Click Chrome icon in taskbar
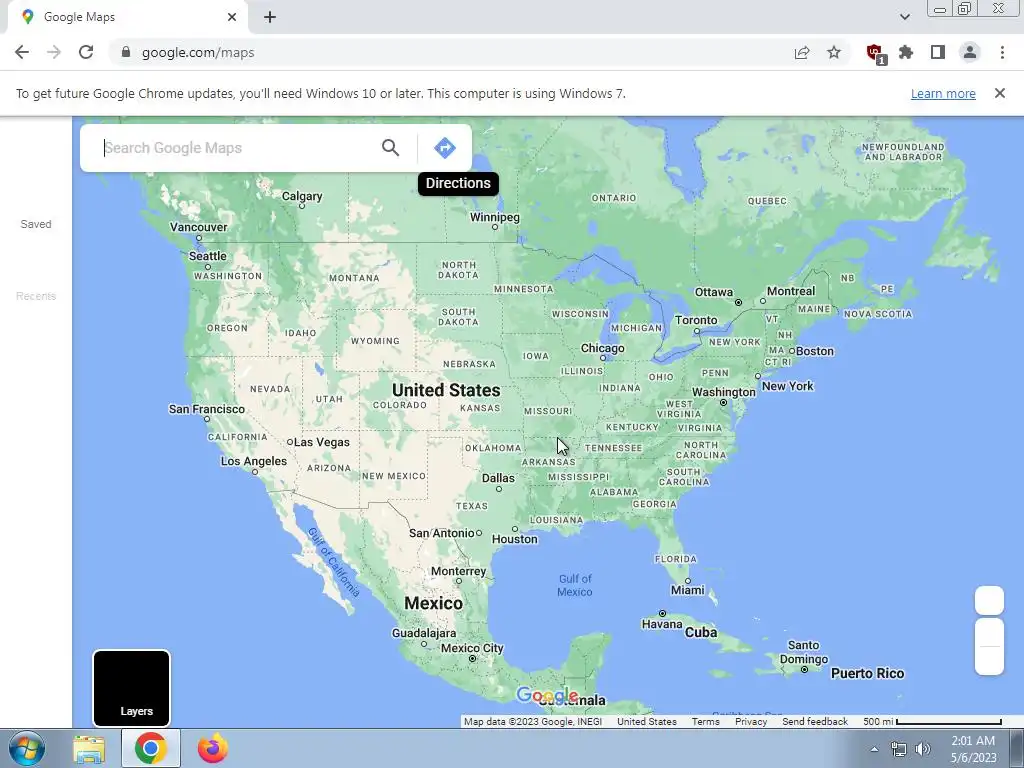This screenshot has height=768, width=1024. pyautogui.click(x=151, y=748)
